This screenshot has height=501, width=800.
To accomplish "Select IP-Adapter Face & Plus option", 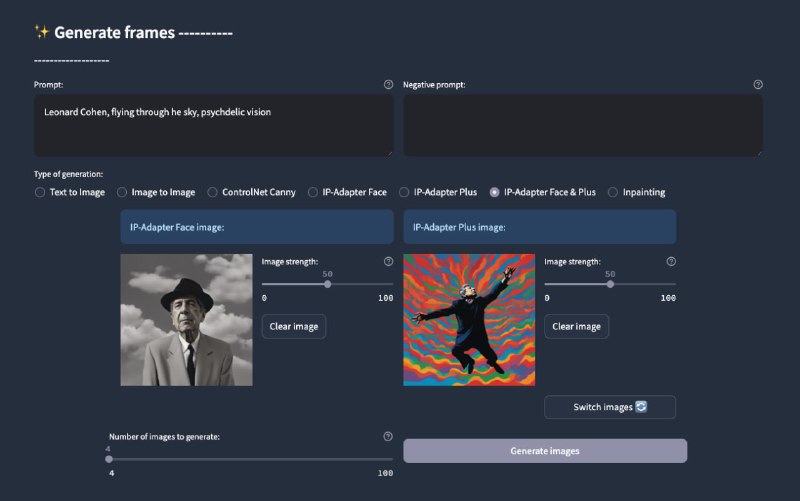I will tap(494, 192).
